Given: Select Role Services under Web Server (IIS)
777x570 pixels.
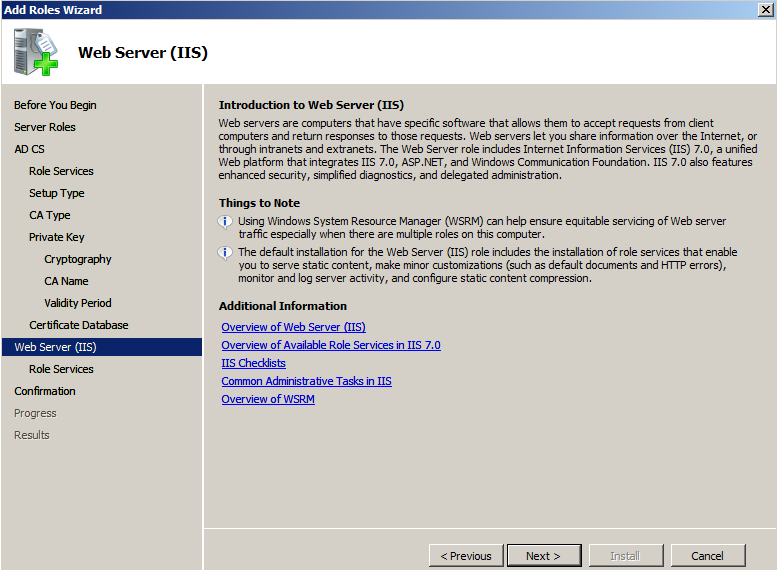Looking at the screenshot, I should click(61, 369).
